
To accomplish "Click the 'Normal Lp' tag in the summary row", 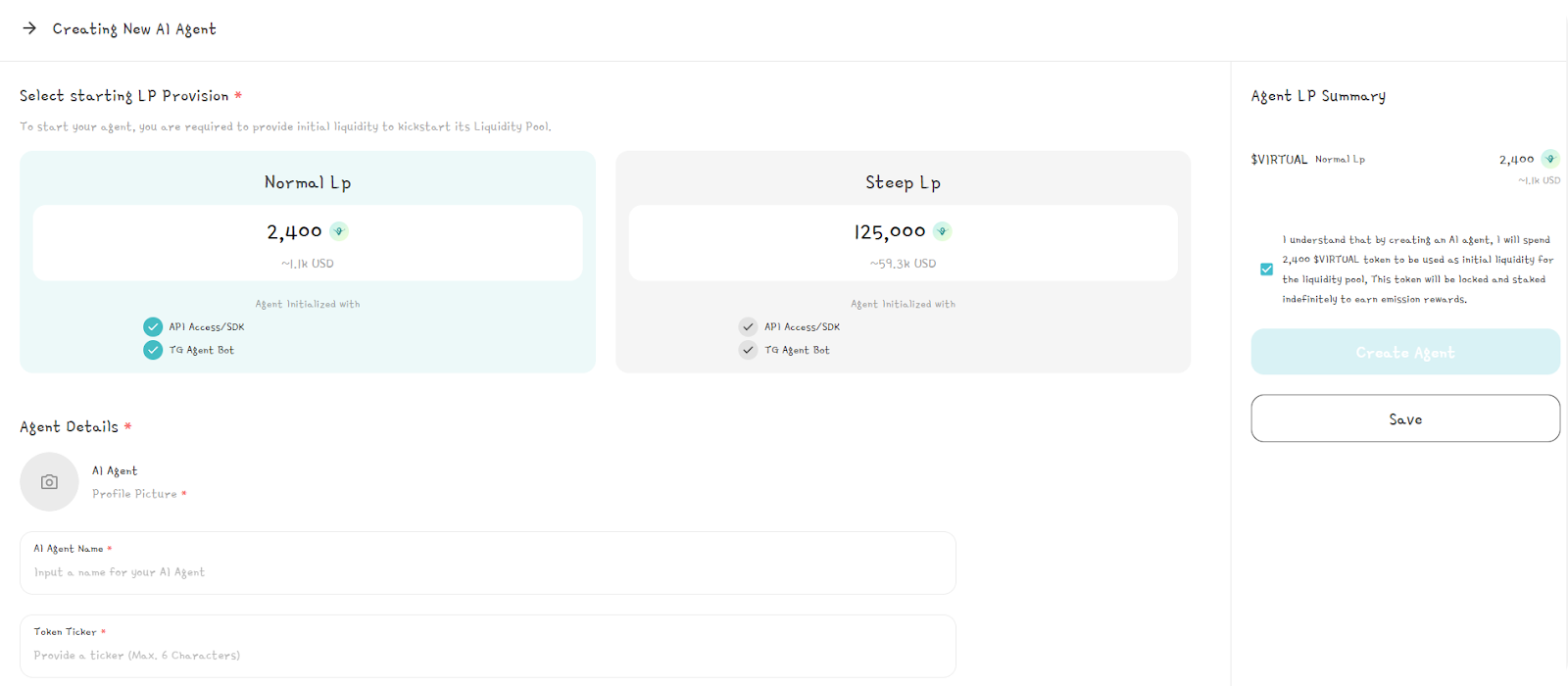I will [1340, 159].
